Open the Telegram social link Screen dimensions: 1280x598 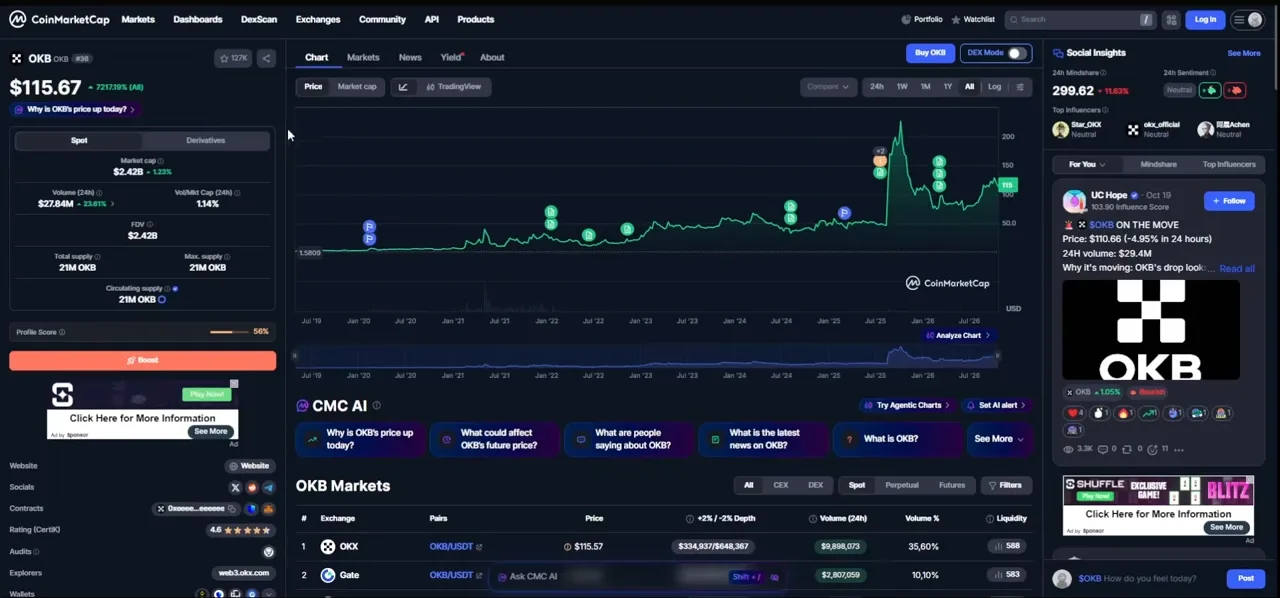[x=268, y=487]
